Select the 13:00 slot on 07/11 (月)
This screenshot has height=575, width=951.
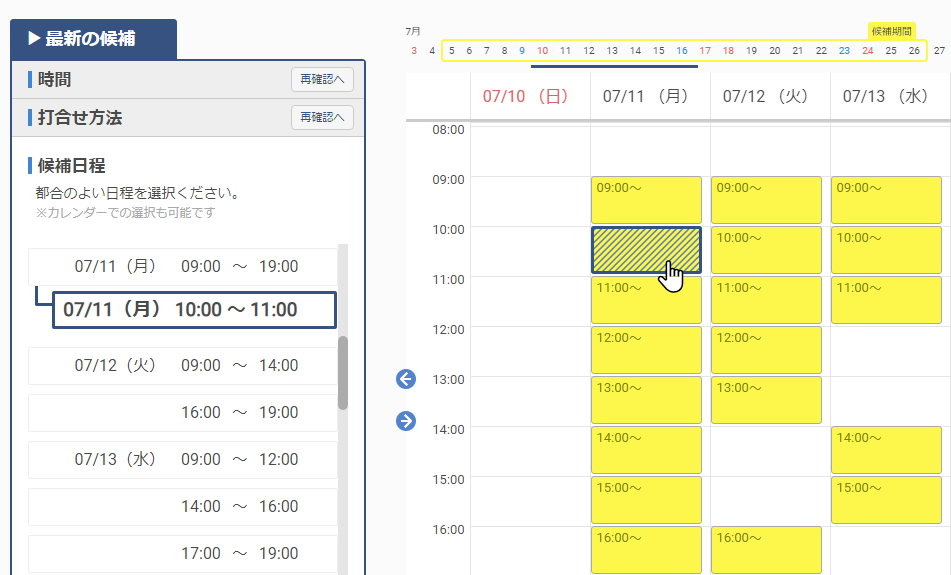pyautogui.click(x=646, y=400)
